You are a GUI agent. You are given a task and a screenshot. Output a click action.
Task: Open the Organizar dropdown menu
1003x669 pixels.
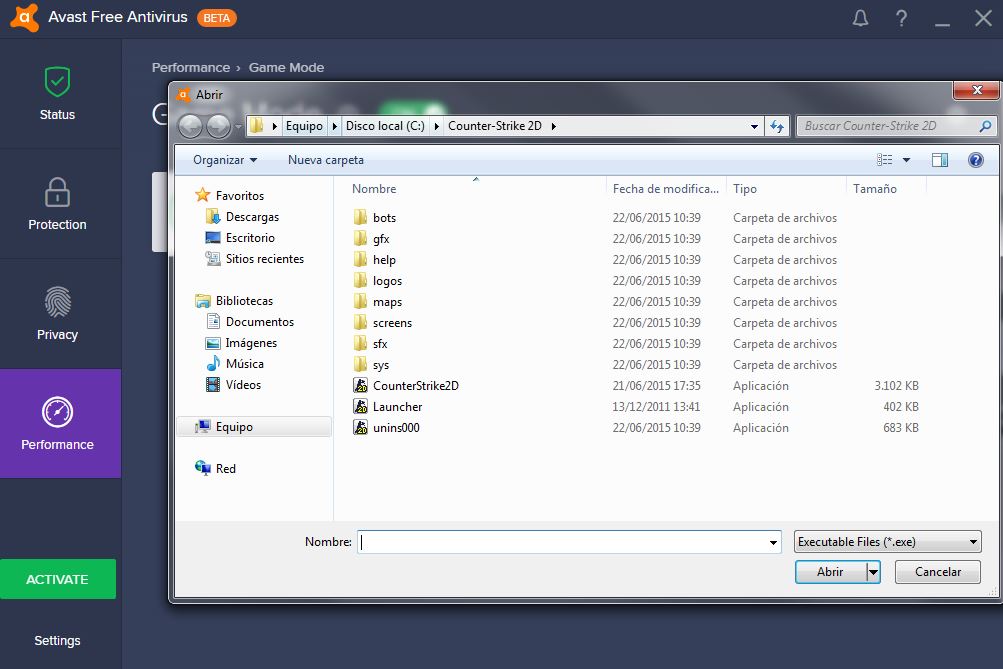(x=224, y=160)
